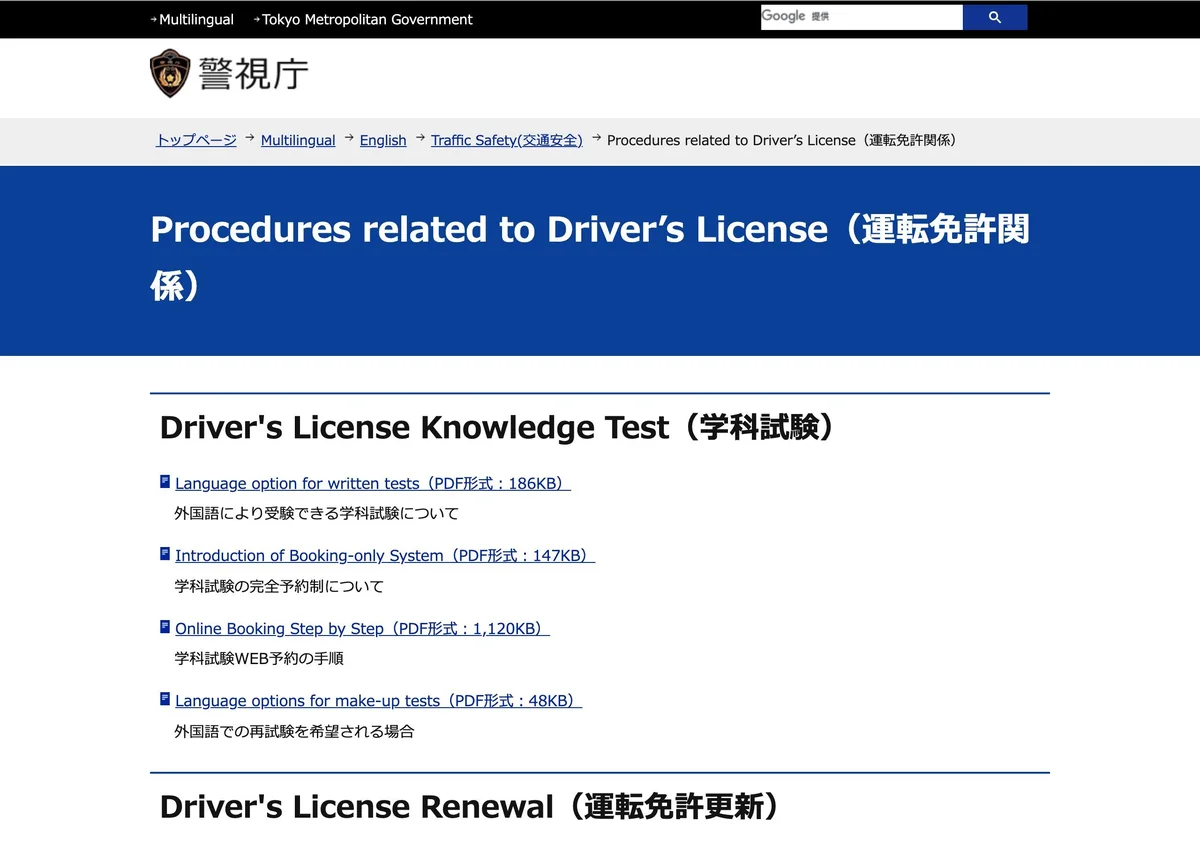This screenshot has width=1200, height=843.
Task: Go to Traffic Safety(交通安全) breadcrumb
Action: click(507, 140)
